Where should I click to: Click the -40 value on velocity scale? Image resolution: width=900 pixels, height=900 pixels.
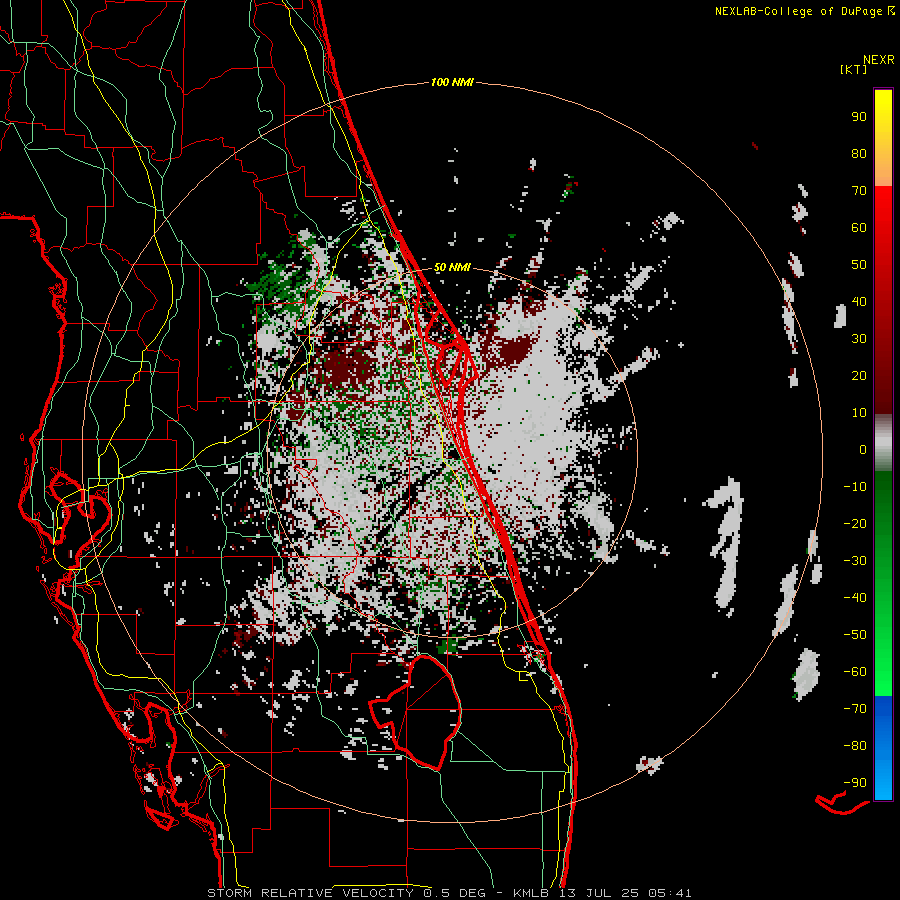[855, 598]
